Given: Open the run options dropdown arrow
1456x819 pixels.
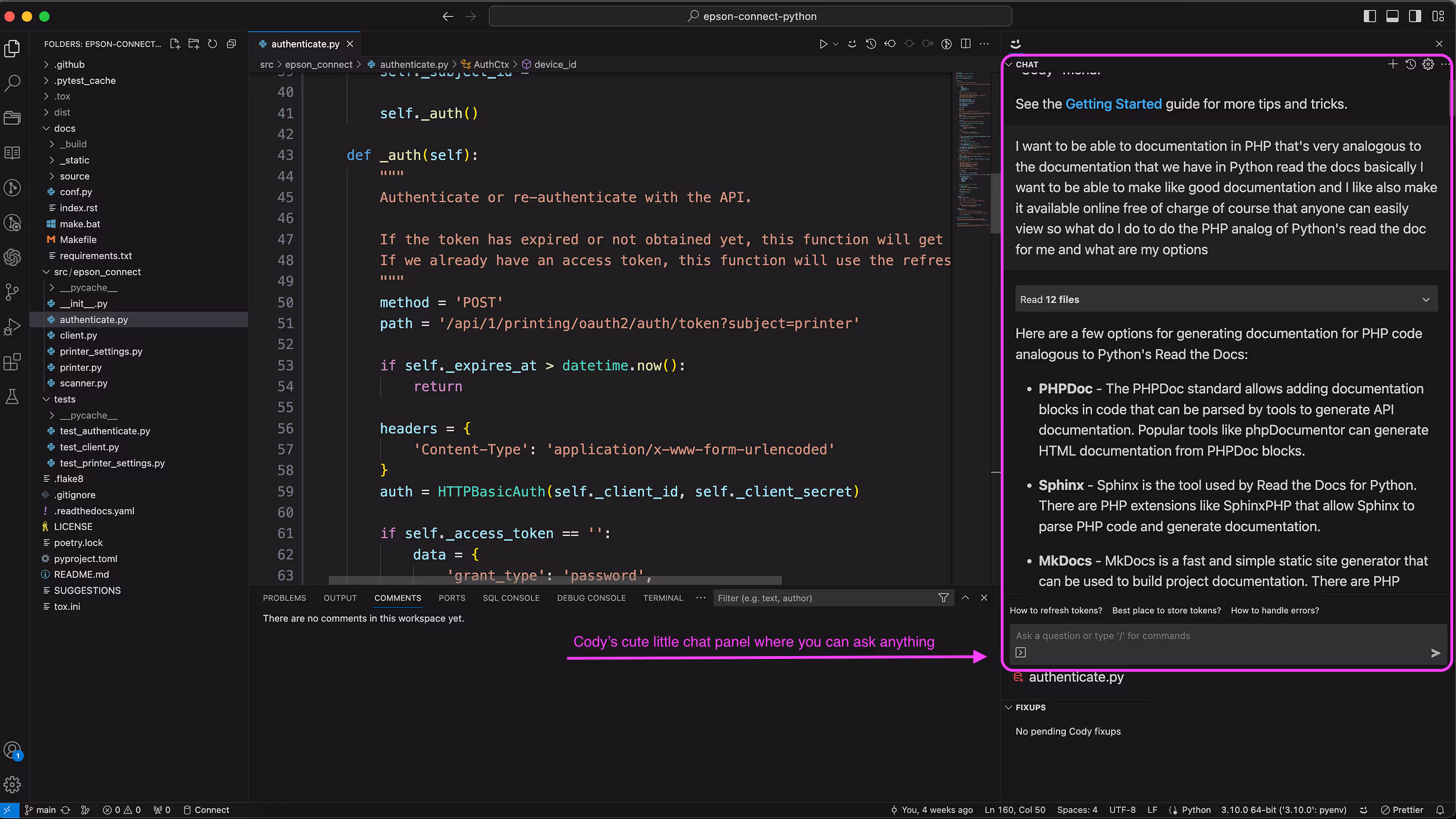Looking at the screenshot, I should (x=836, y=44).
